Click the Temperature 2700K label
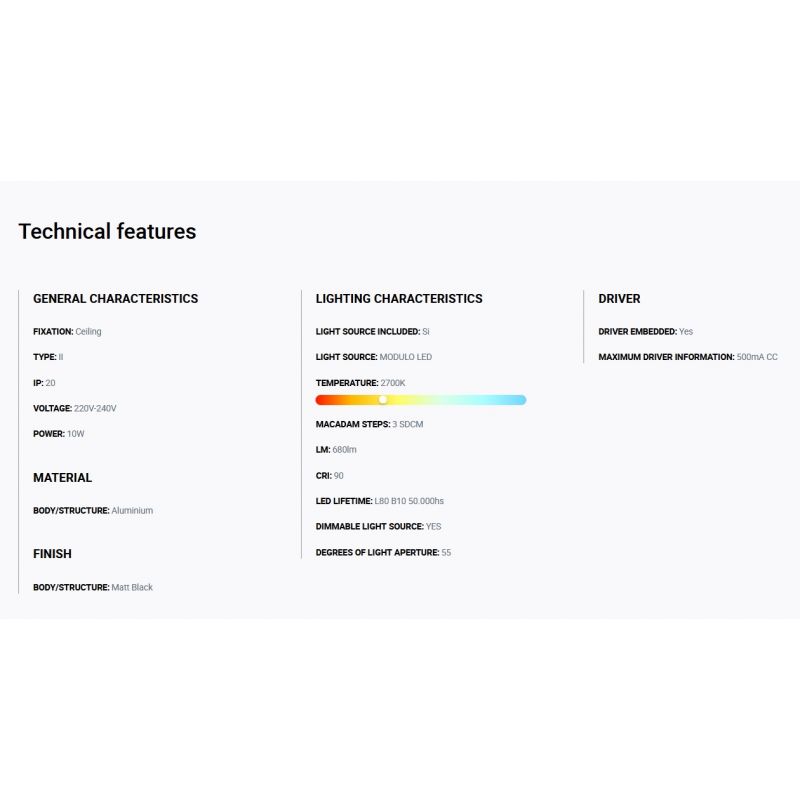The image size is (800, 800). [x=360, y=383]
